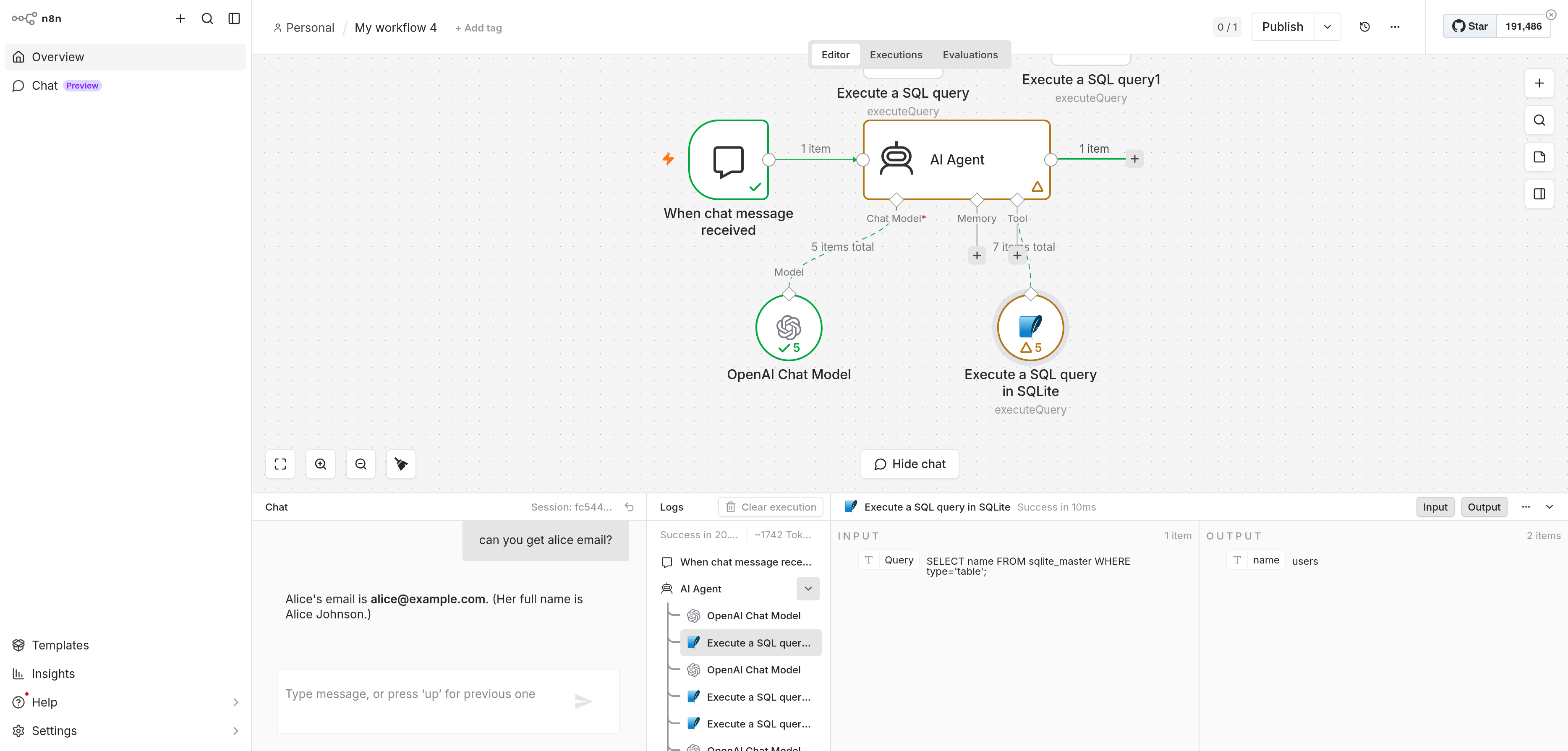Viewport: 1568px width, 751px height.
Task: Switch to the Evaluations tab
Action: 970,55
